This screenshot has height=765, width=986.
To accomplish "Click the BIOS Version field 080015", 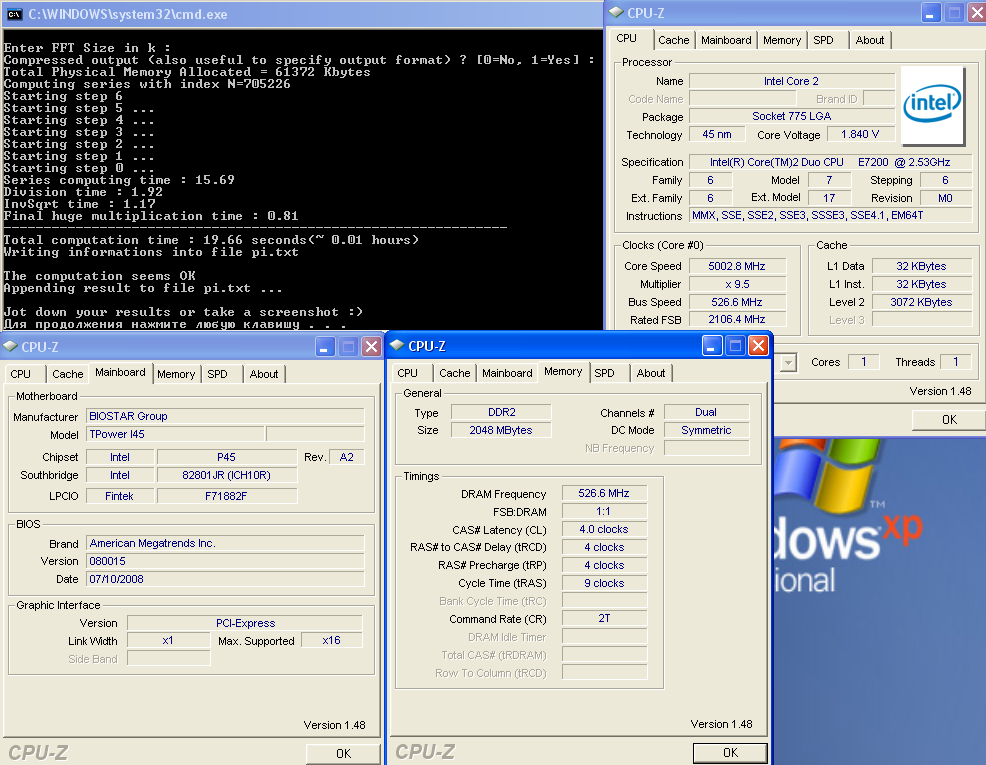I will pos(225,561).
